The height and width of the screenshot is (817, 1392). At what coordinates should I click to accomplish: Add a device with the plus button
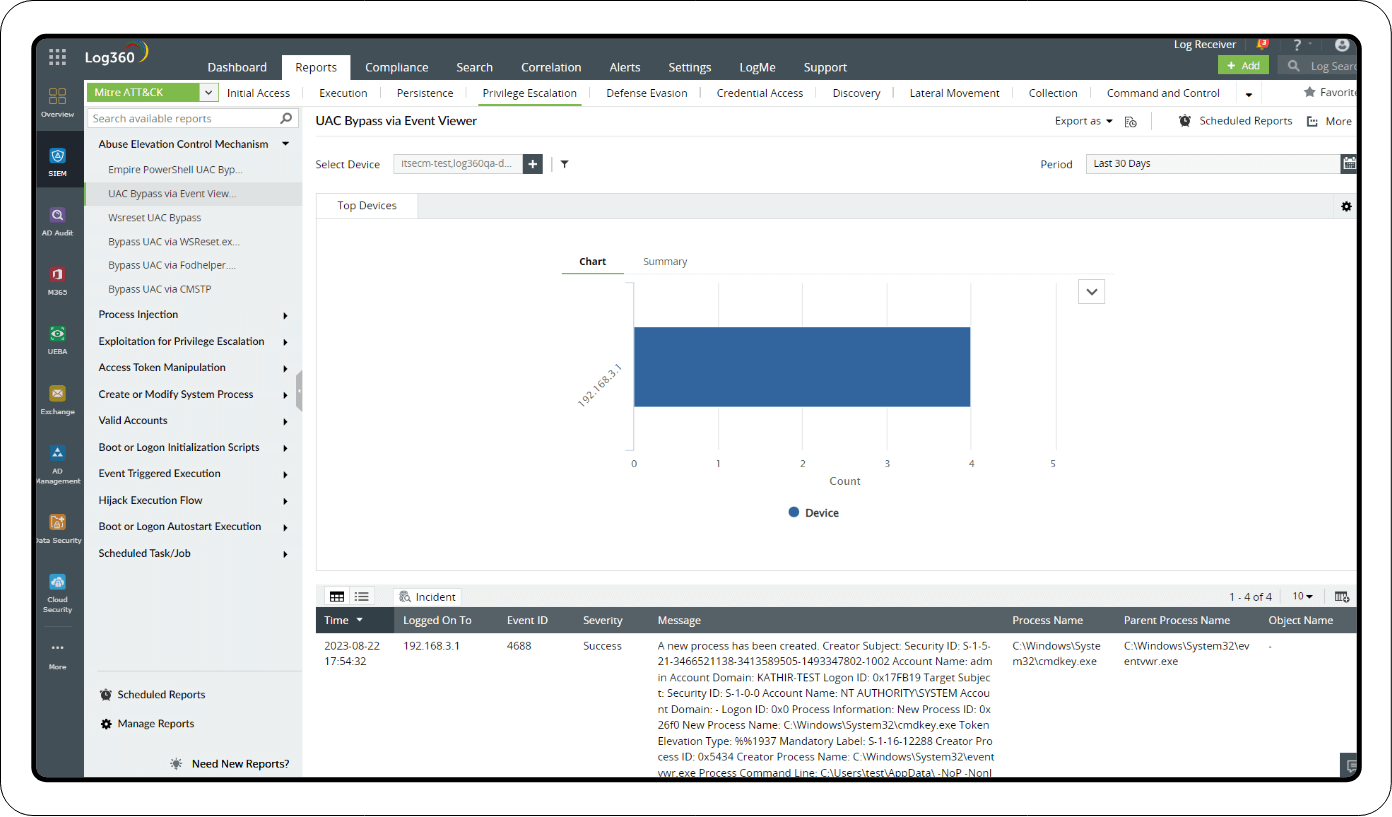point(532,164)
